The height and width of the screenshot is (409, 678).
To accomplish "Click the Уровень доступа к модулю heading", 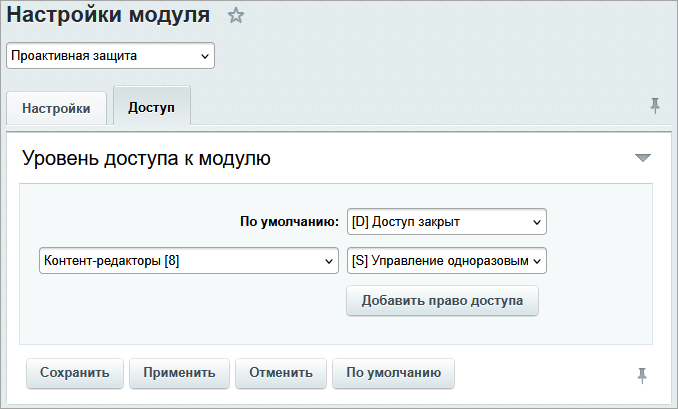I will 146,158.
